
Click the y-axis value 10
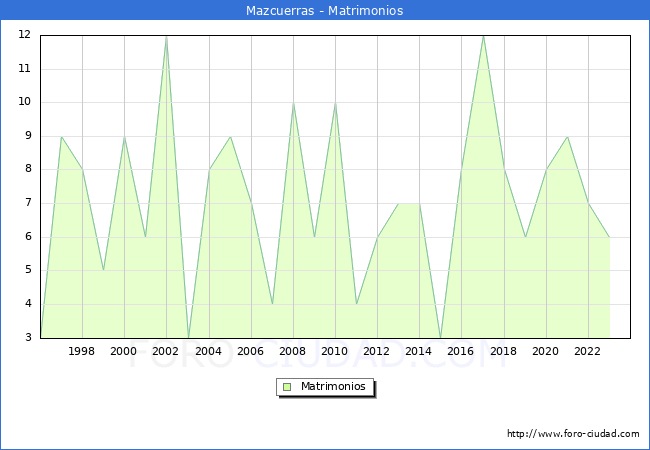pyautogui.click(x=25, y=102)
